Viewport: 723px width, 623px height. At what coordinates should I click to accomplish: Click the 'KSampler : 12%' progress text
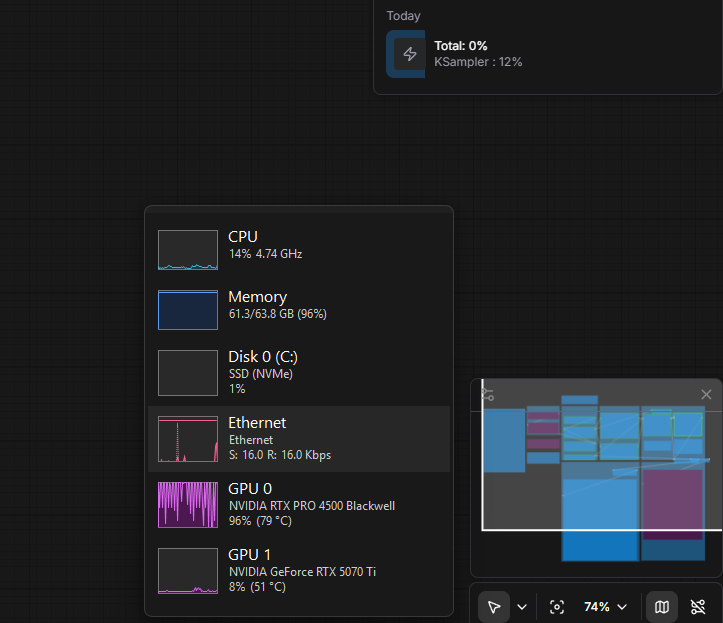coord(478,62)
